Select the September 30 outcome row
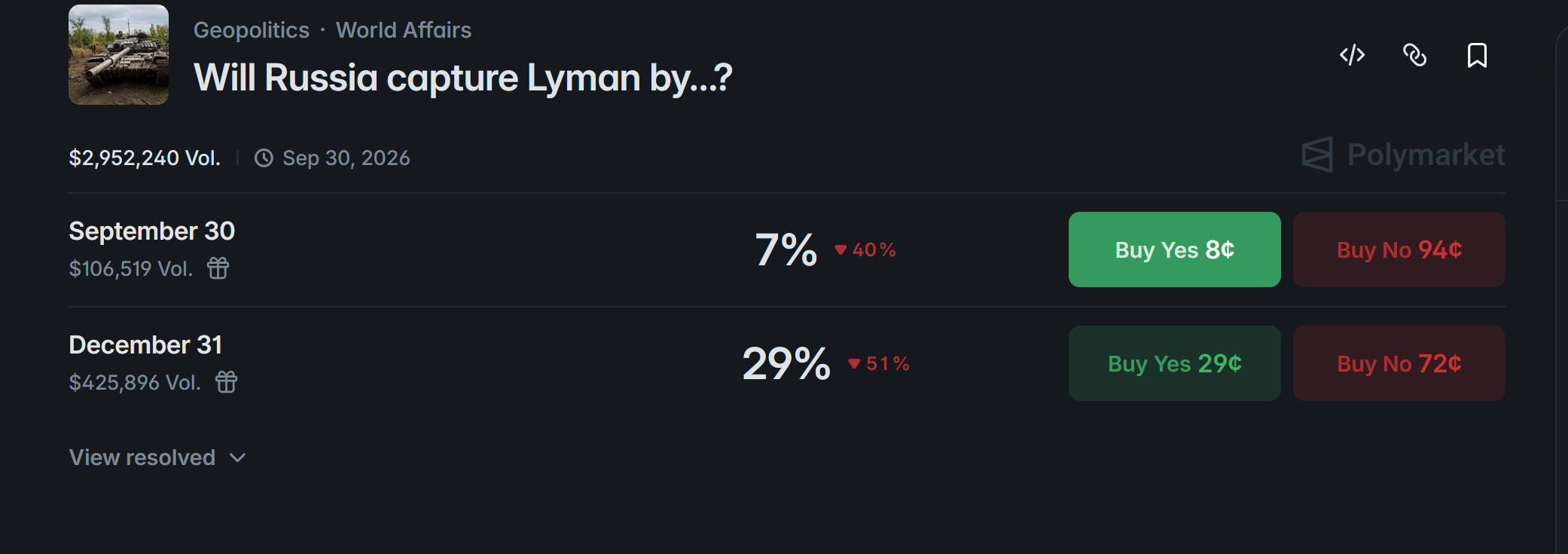This screenshot has width=1568, height=554. [787, 249]
